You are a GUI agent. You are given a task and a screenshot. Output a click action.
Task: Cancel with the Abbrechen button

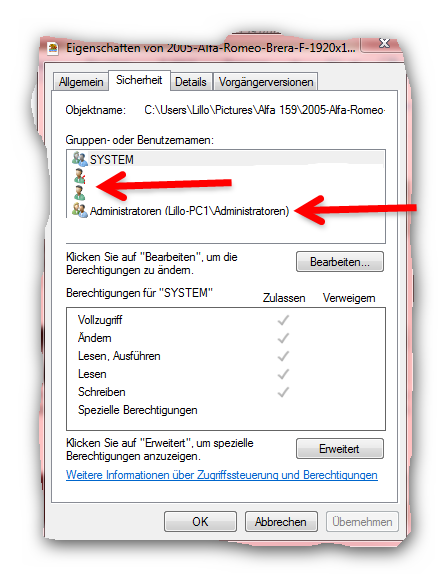tap(281, 522)
